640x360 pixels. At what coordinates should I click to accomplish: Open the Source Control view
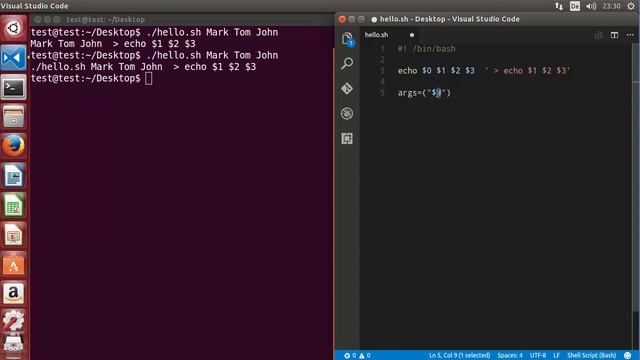(x=347, y=88)
